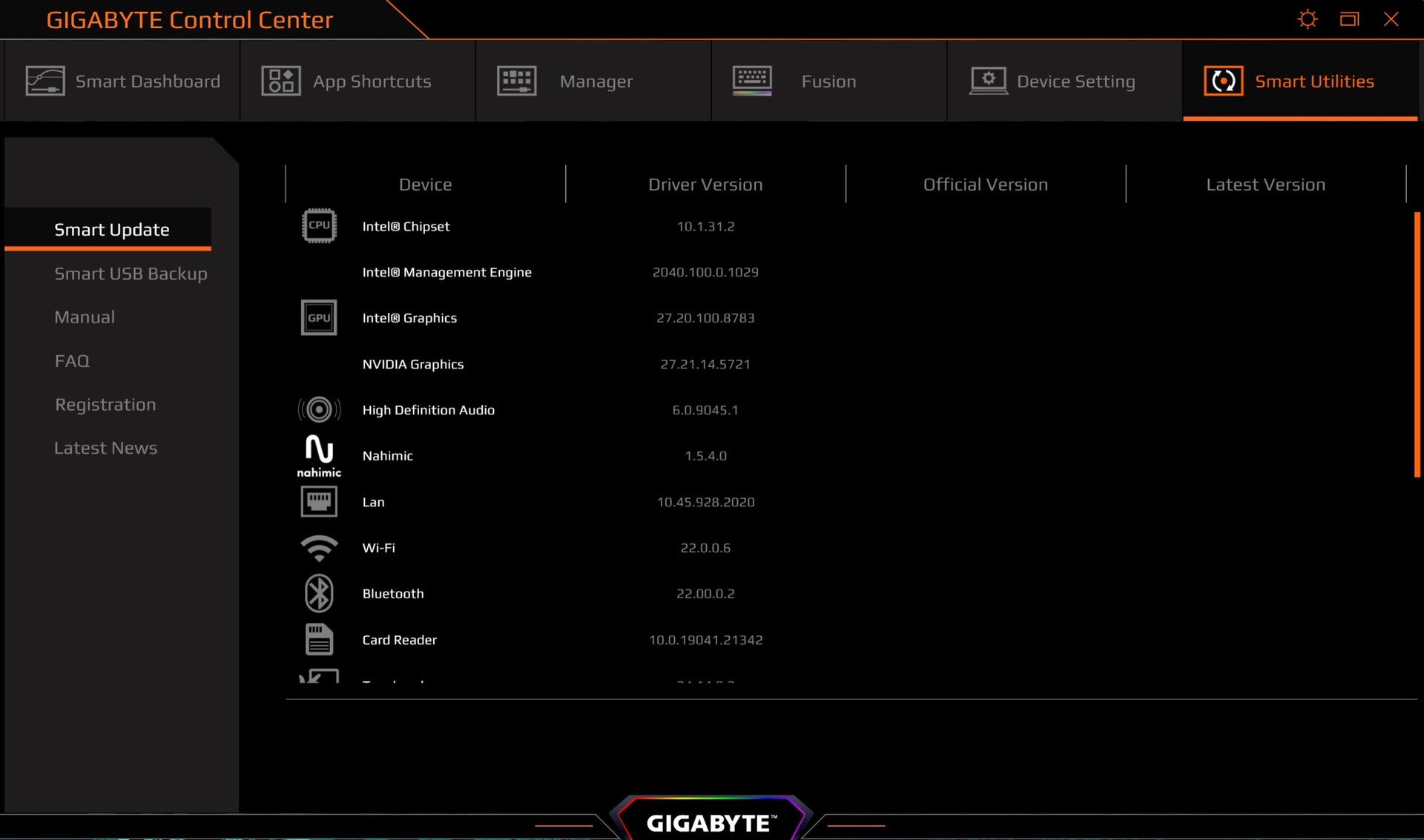1424x840 pixels.
Task: Click the orange vertical scrollbar
Action: 1417,345
